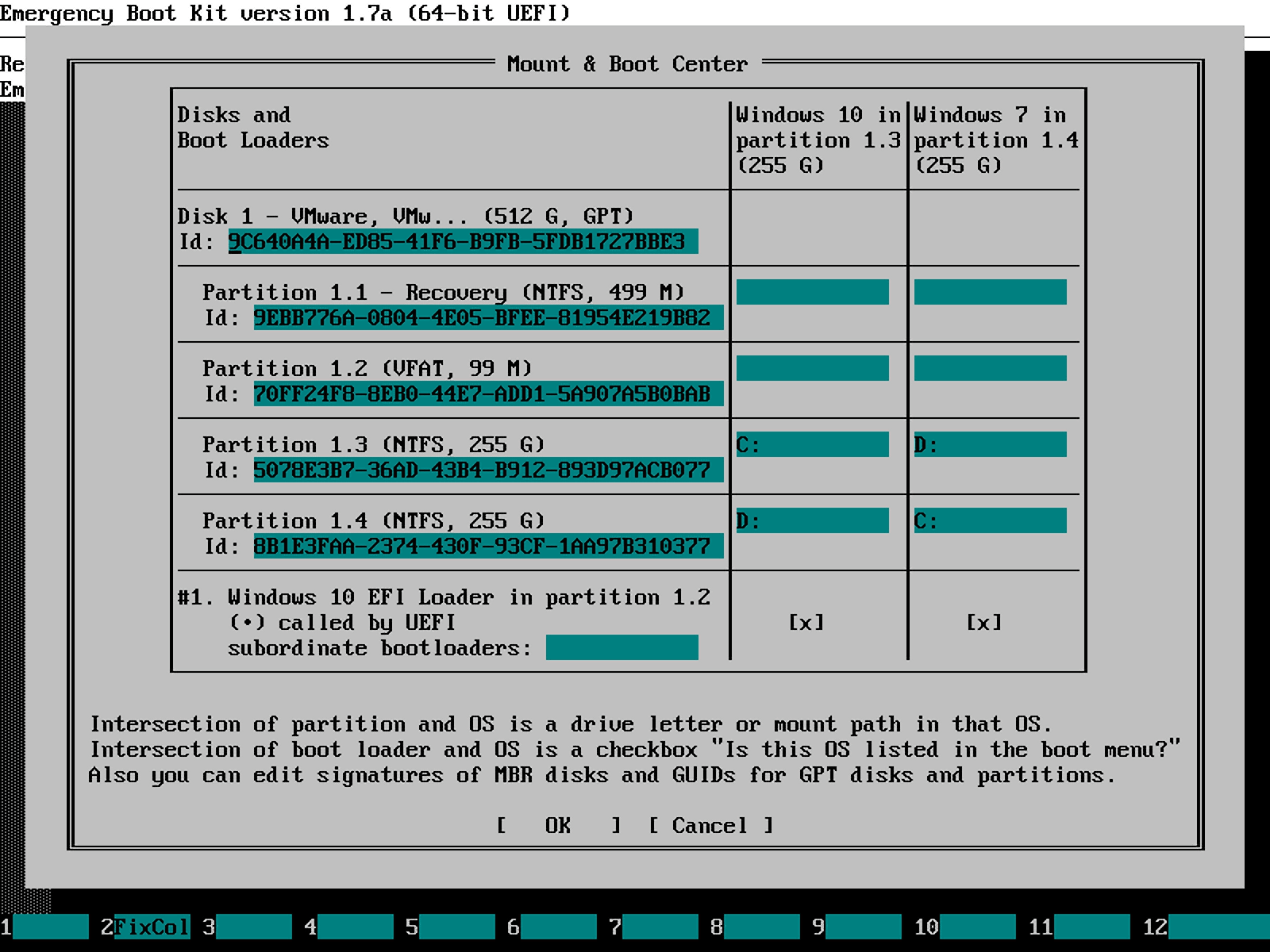Toggle Windows 10 boot menu checkbox
The image size is (1270, 952).
tap(806, 623)
